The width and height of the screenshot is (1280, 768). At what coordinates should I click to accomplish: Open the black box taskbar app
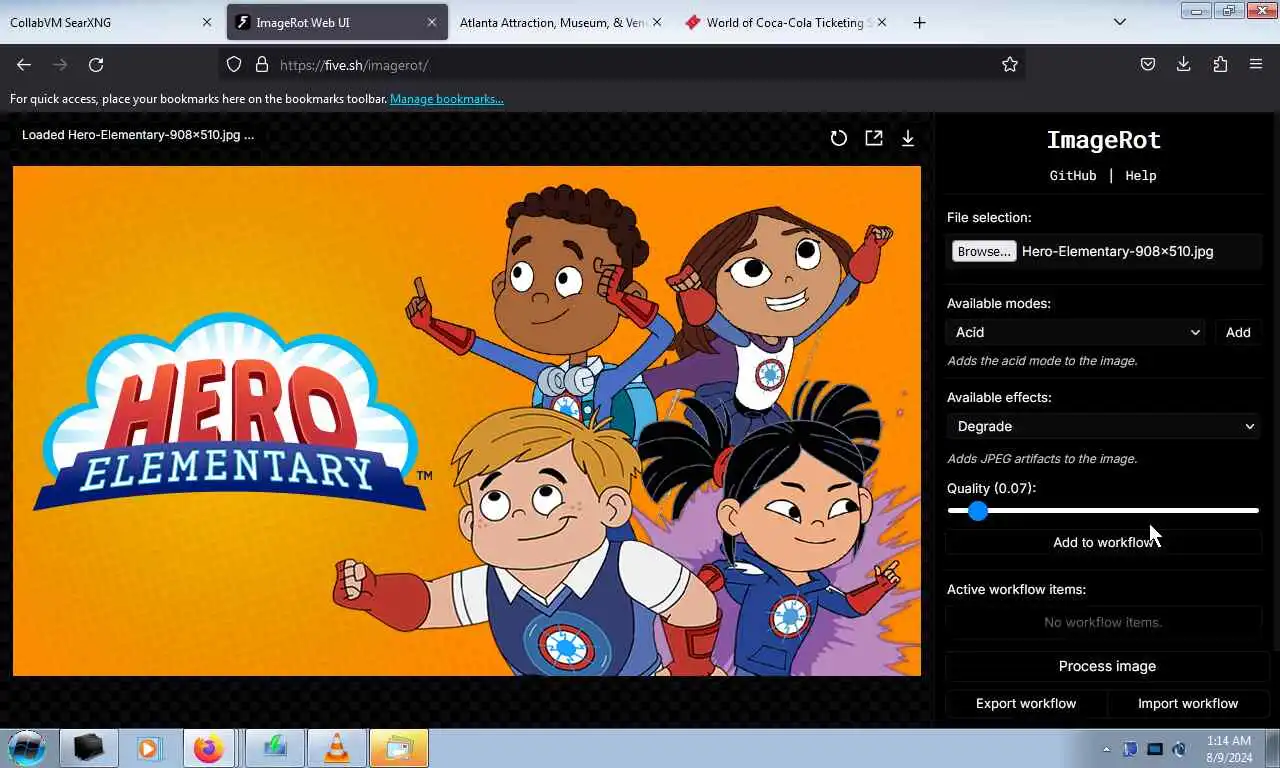(89, 748)
